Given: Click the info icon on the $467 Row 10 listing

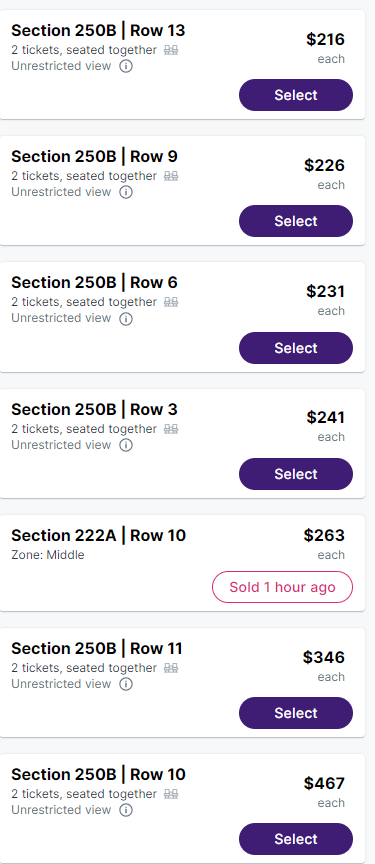Looking at the screenshot, I should click(x=126, y=810).
